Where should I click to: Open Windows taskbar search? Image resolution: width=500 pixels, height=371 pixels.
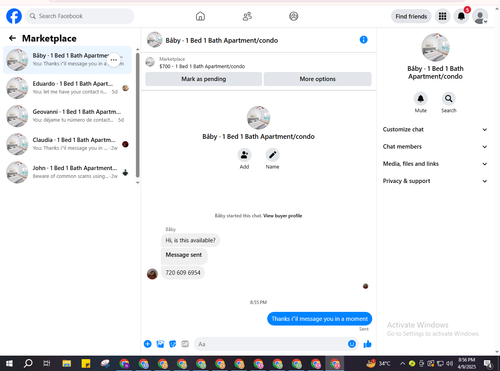(28, 363)
